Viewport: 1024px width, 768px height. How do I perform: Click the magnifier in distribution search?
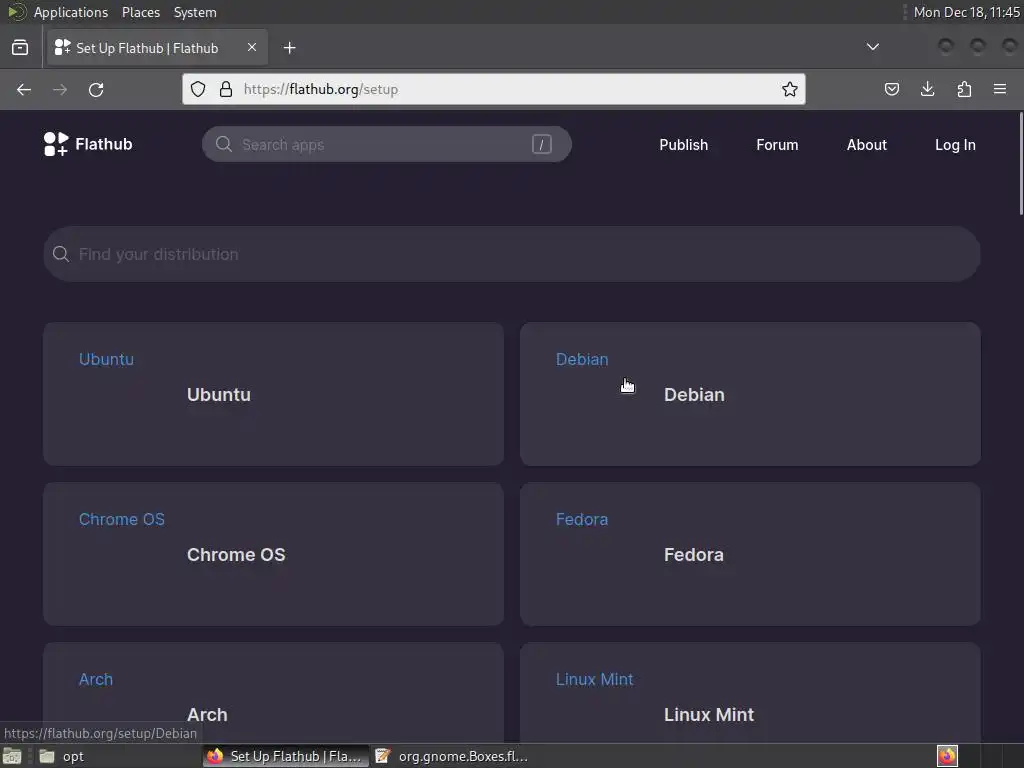point(61,254)
